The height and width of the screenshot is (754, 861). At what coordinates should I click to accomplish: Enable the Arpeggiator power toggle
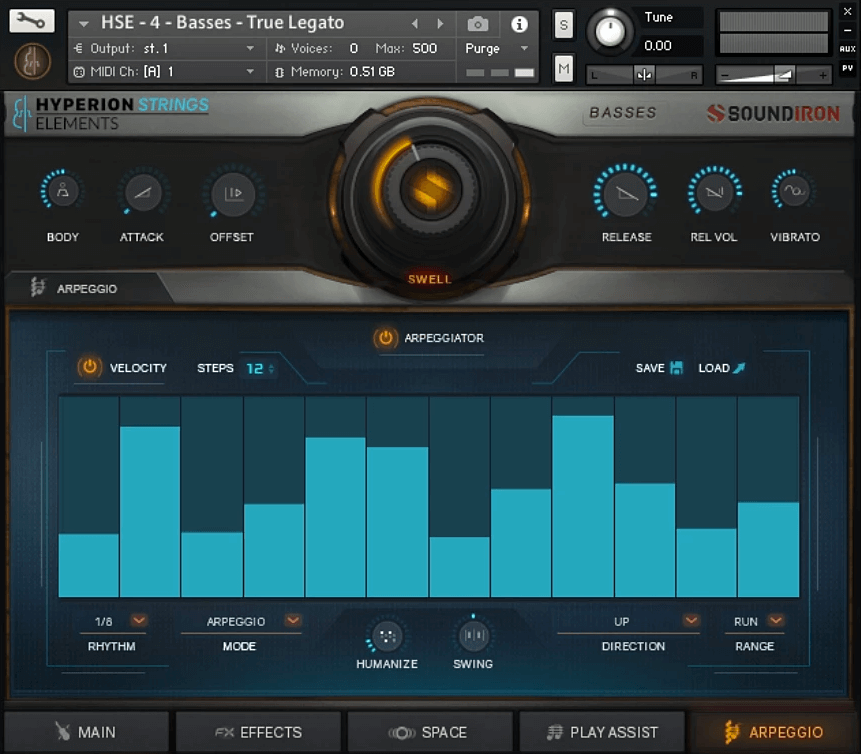(385, 338)
